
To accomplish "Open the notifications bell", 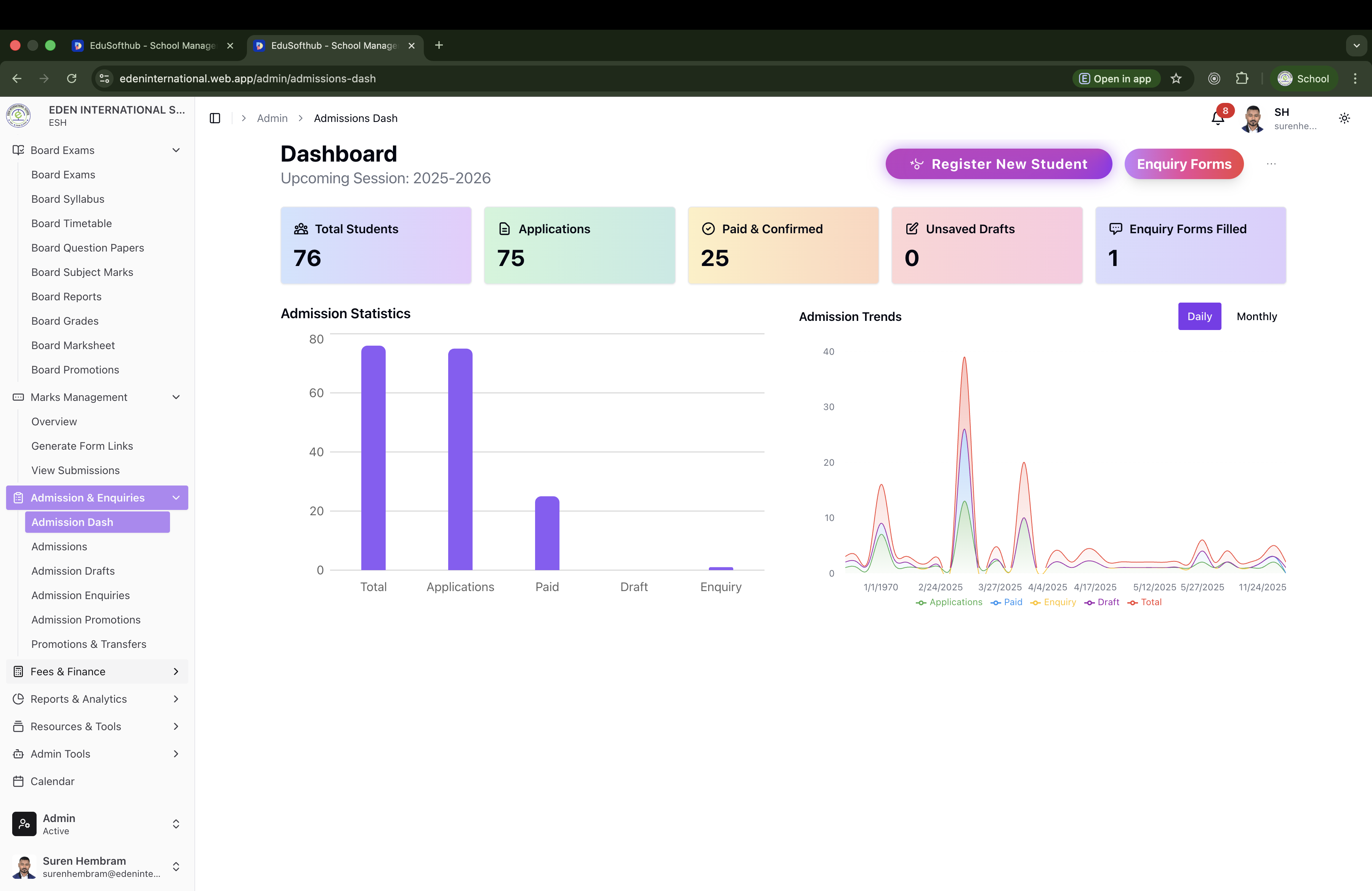I will point(1218,119).
